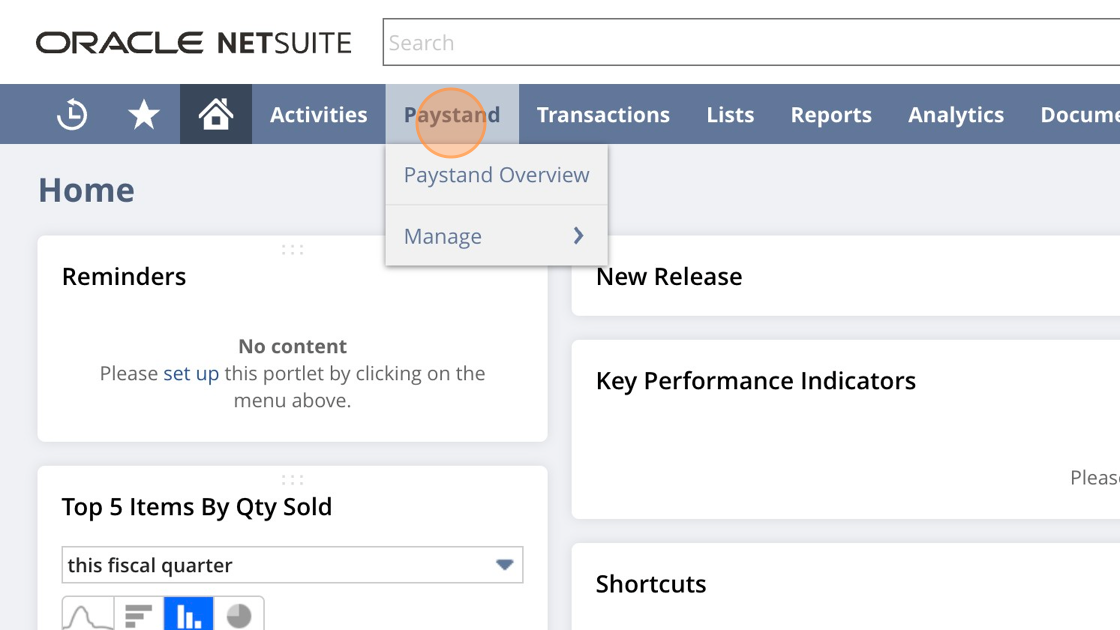
Task: Open the Transactions menu
Action: [604, 114]
